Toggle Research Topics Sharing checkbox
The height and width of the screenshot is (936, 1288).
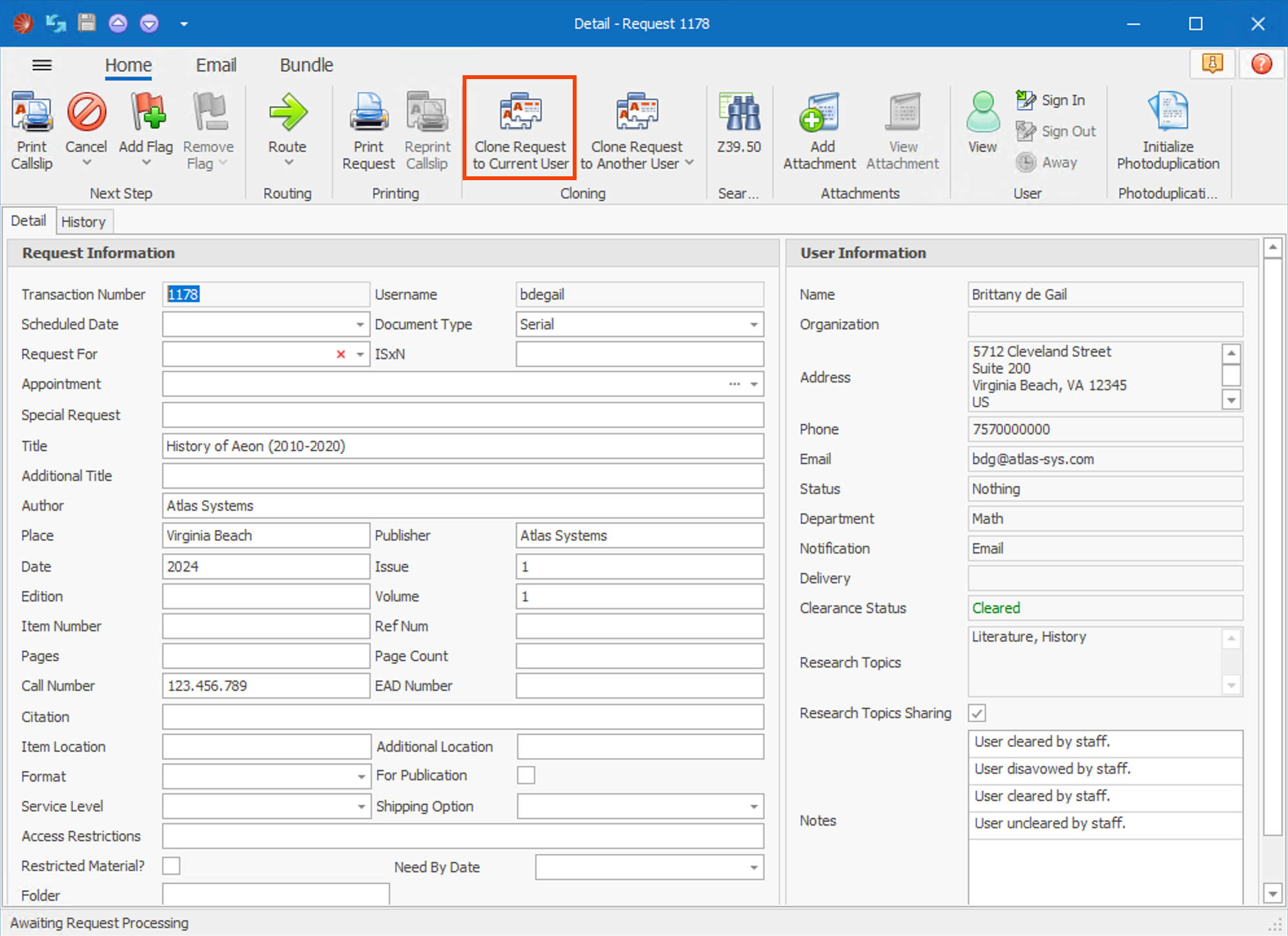click(x=977, y=713)
